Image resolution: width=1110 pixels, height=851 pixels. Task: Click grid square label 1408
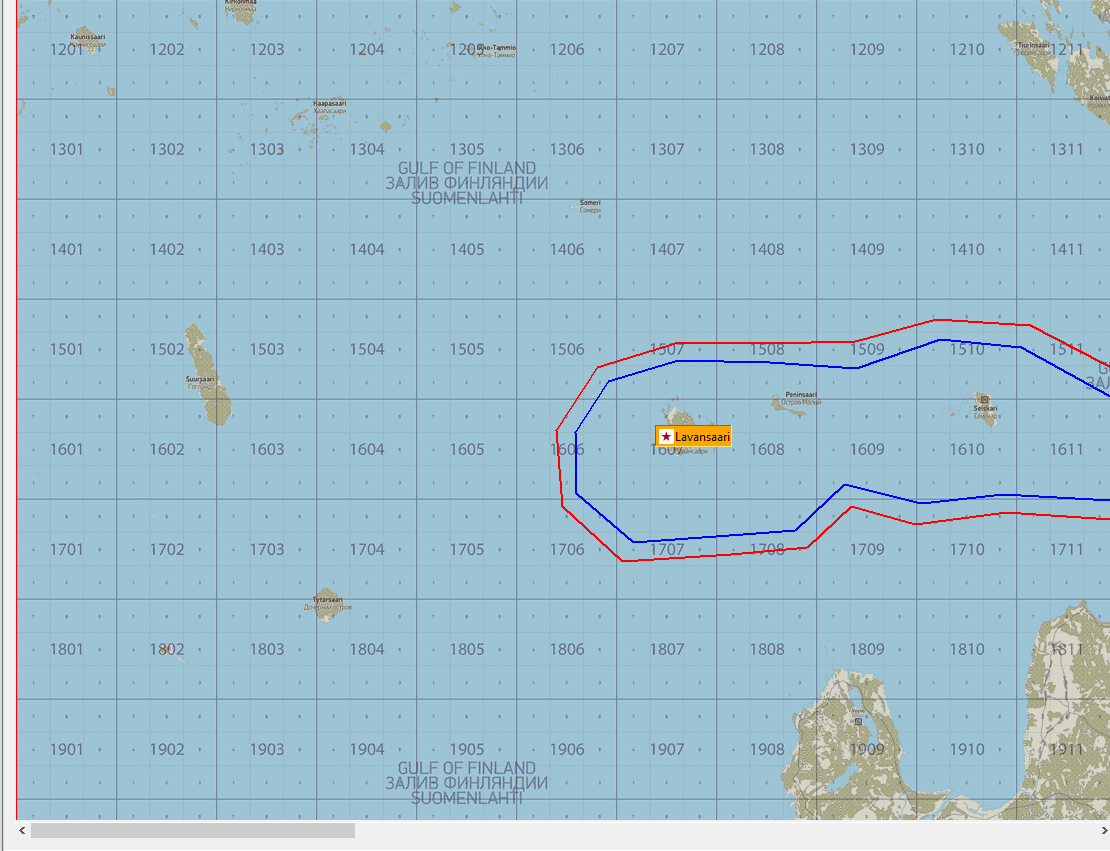tap(767, 250)
